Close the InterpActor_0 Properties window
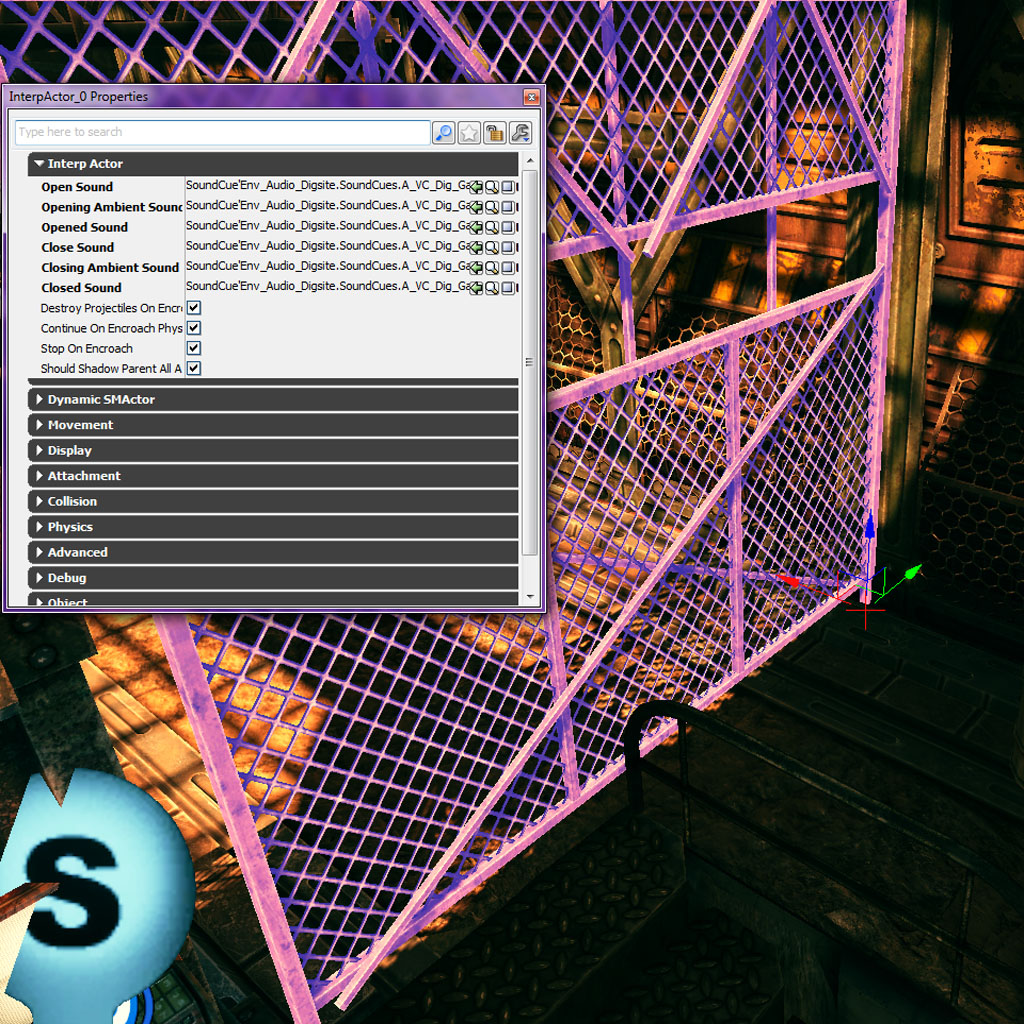1024x1024 pixels. 532,97
